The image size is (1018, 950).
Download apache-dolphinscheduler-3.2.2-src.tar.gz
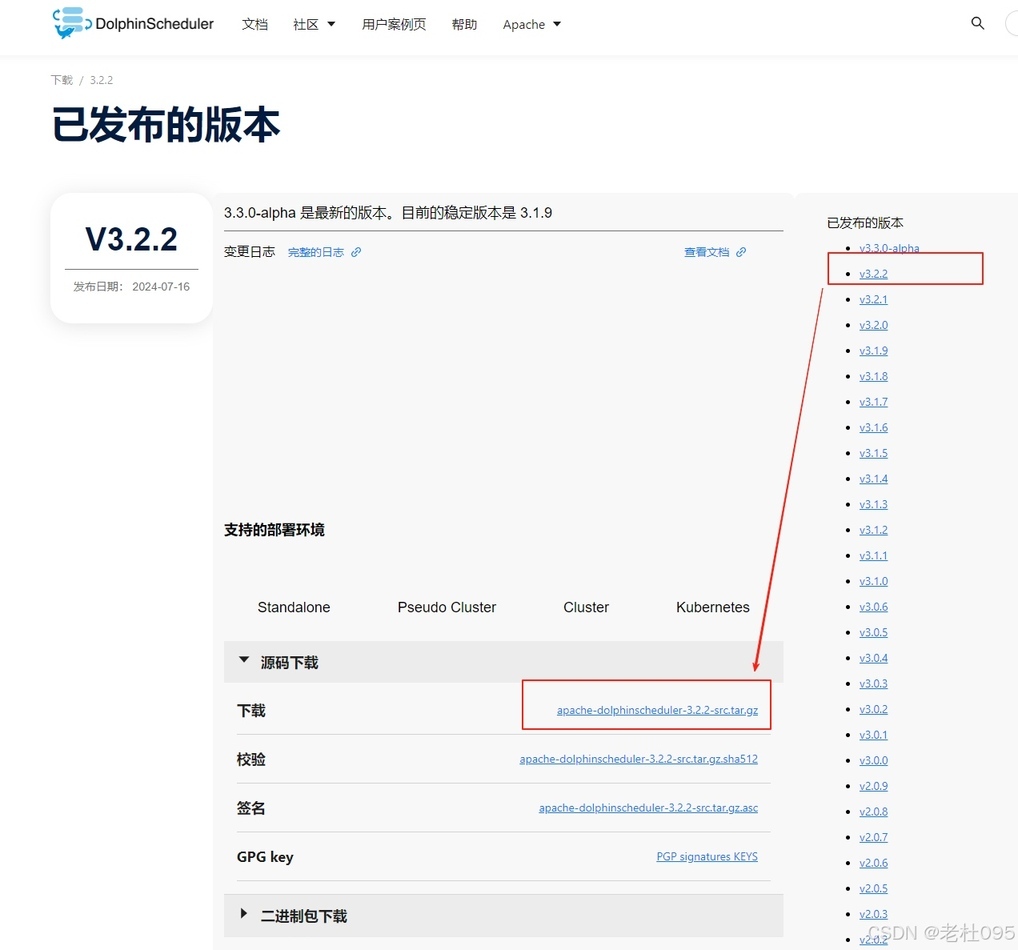(x=657, y=710)
